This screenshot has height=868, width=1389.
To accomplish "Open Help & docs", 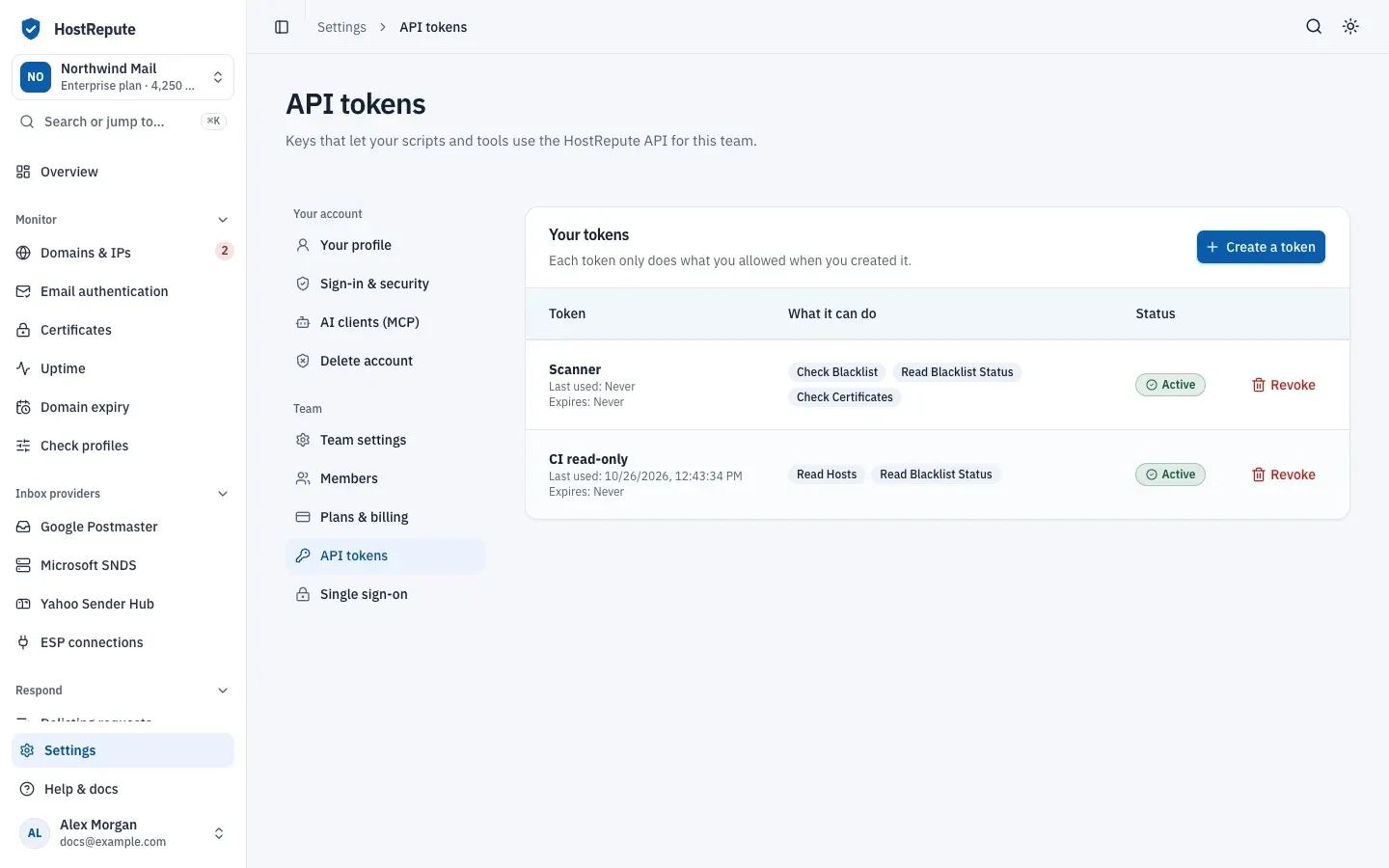I will pyautogui.click(x=123, y=789).
